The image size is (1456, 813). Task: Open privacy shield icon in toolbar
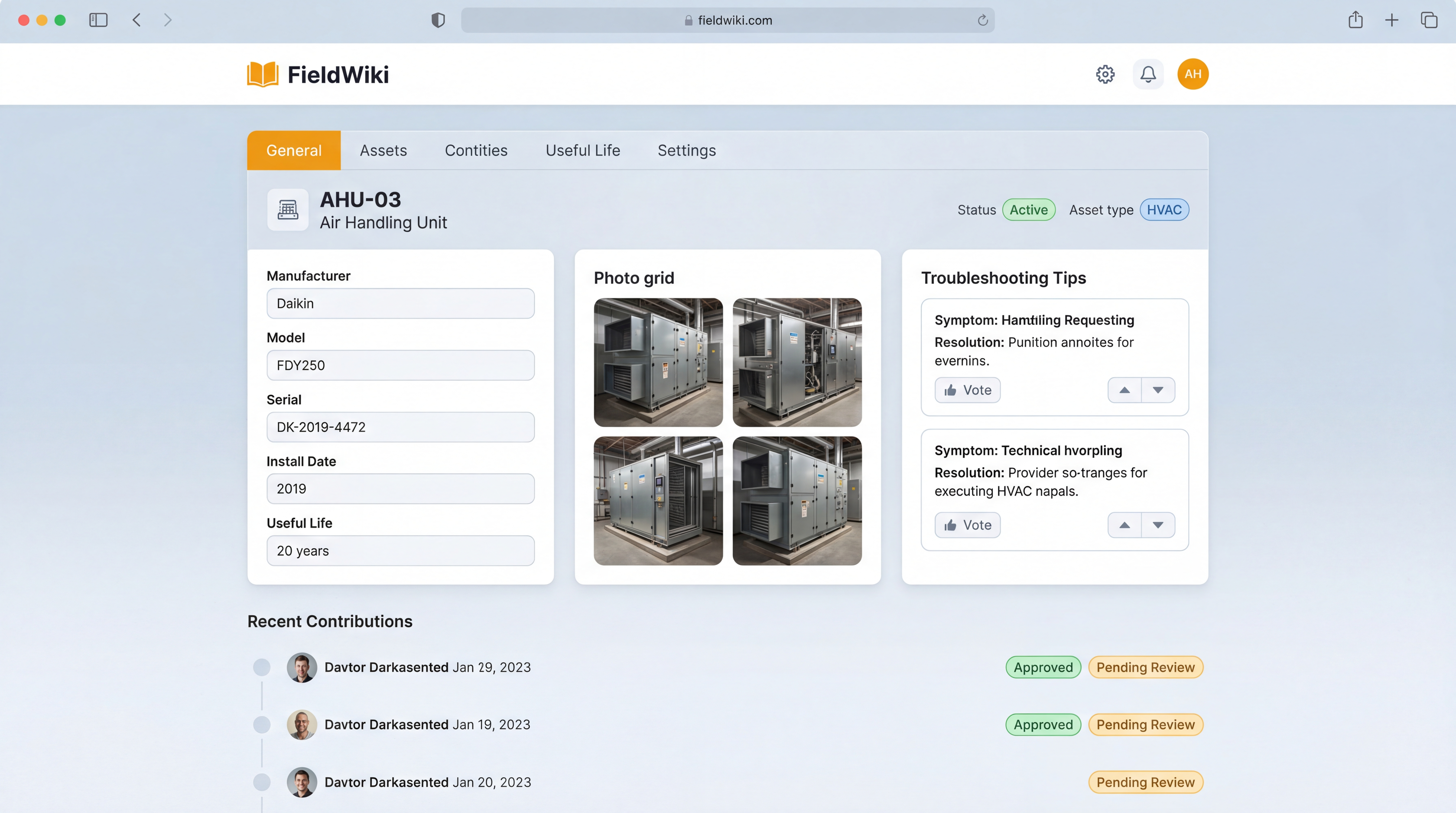point(438,20)
